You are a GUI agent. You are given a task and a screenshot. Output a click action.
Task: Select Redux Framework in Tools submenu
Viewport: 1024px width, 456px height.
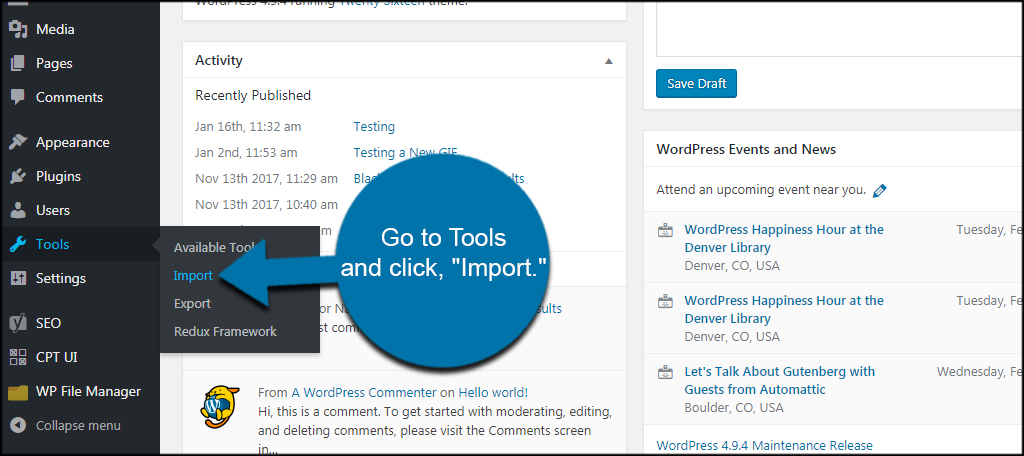coord(225,332)
